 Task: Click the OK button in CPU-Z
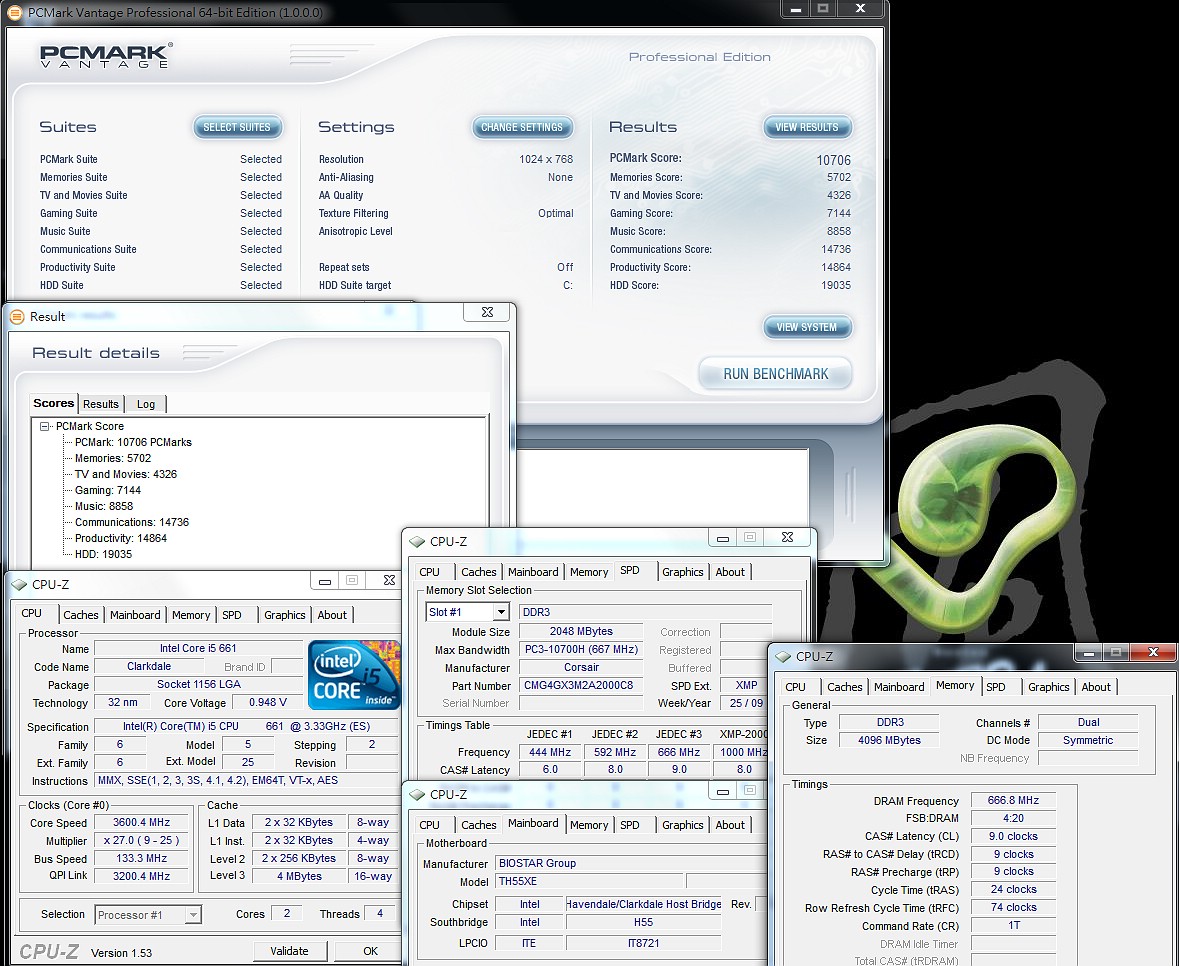coord(370,951)
